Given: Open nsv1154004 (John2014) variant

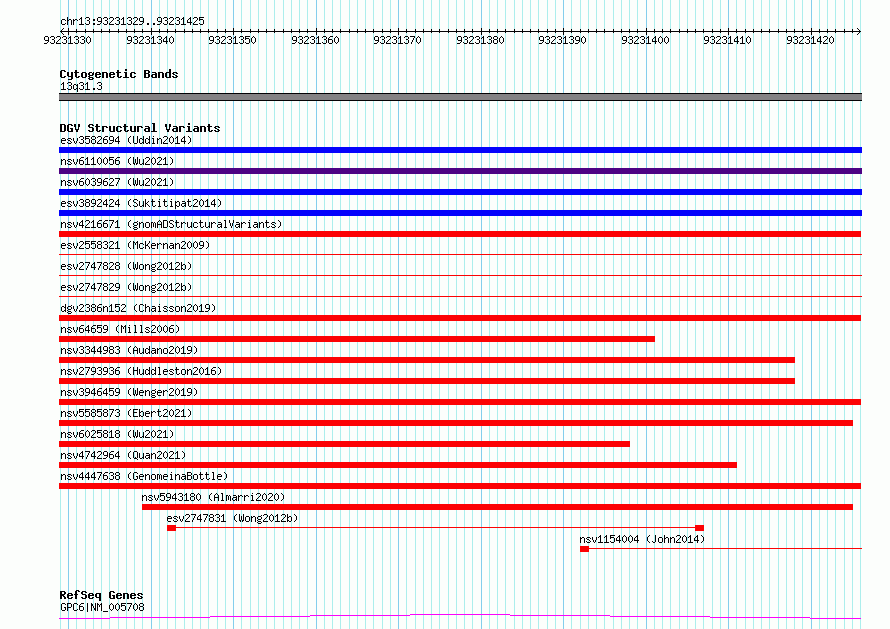Looking at the screenshot, I should pos(642,539).
